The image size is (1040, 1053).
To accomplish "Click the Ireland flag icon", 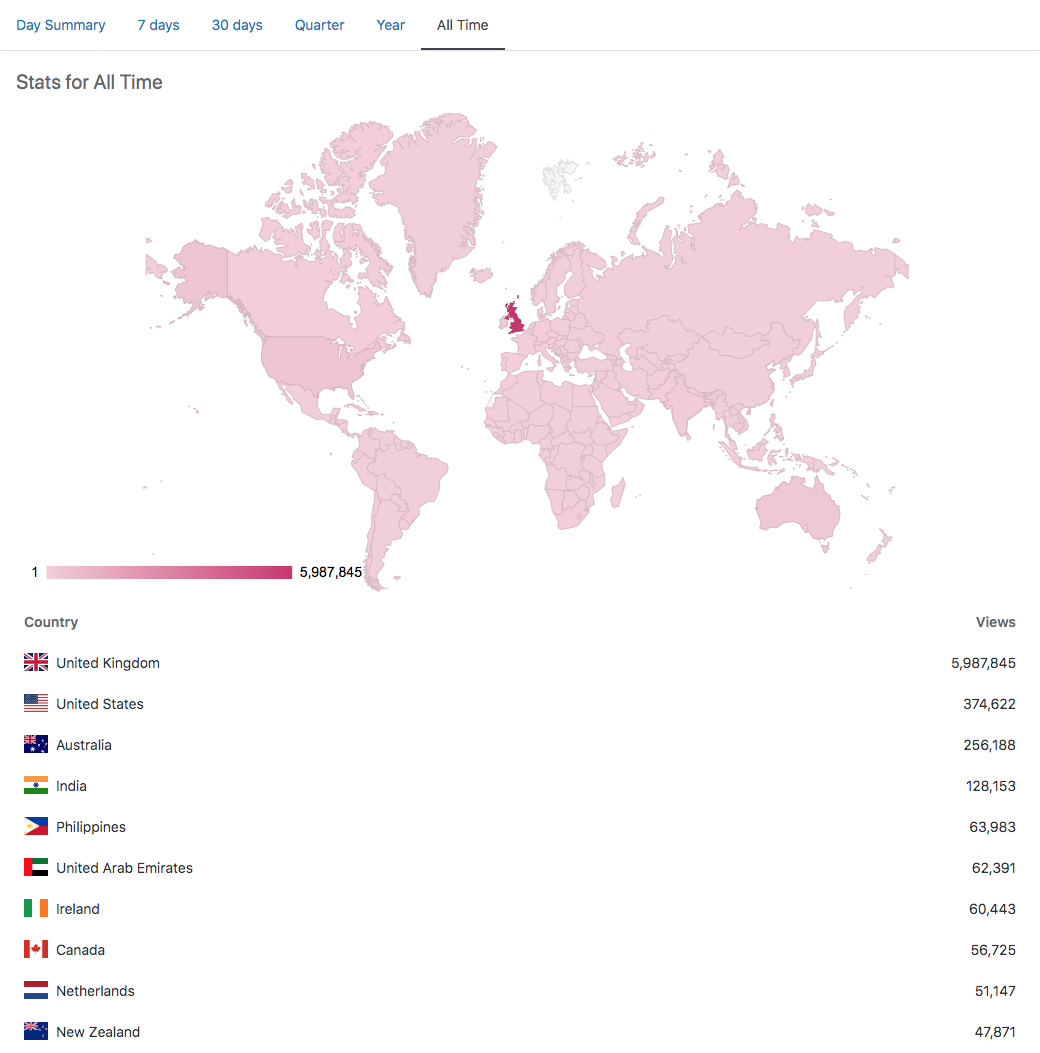I will [36, 908].
